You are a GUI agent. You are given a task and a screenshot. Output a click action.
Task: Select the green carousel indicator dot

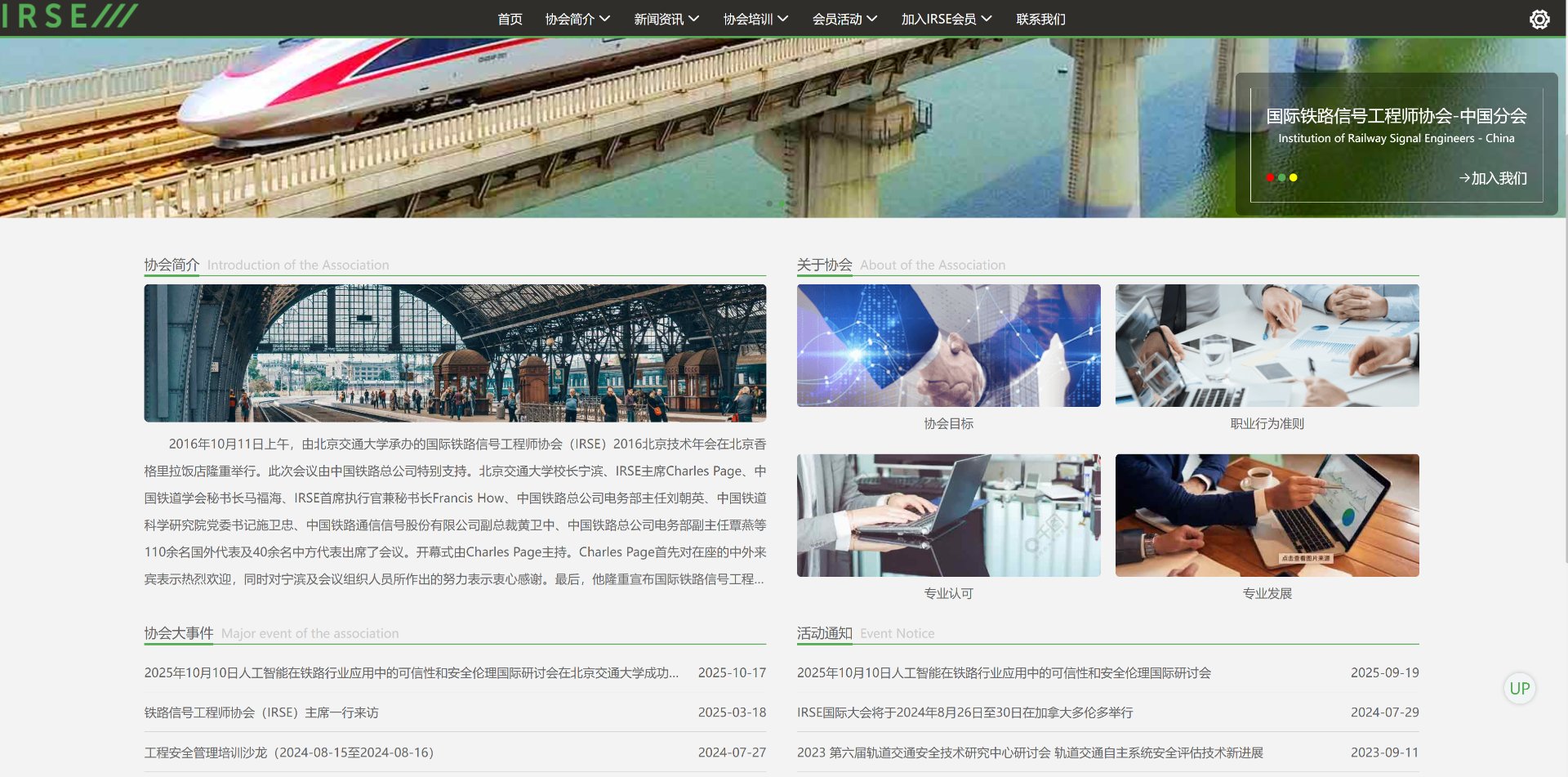(x=1281, y=177)
